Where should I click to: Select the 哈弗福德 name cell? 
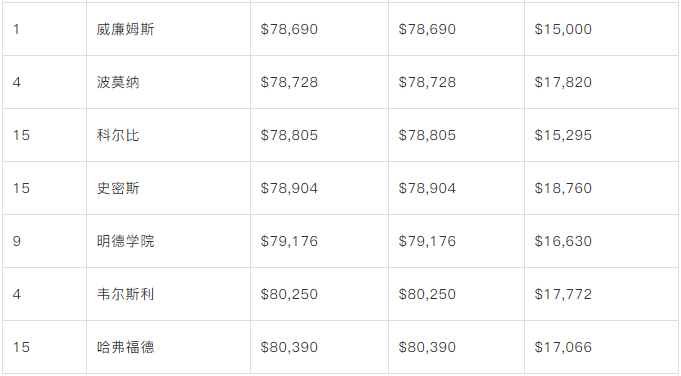coord(169,347)
